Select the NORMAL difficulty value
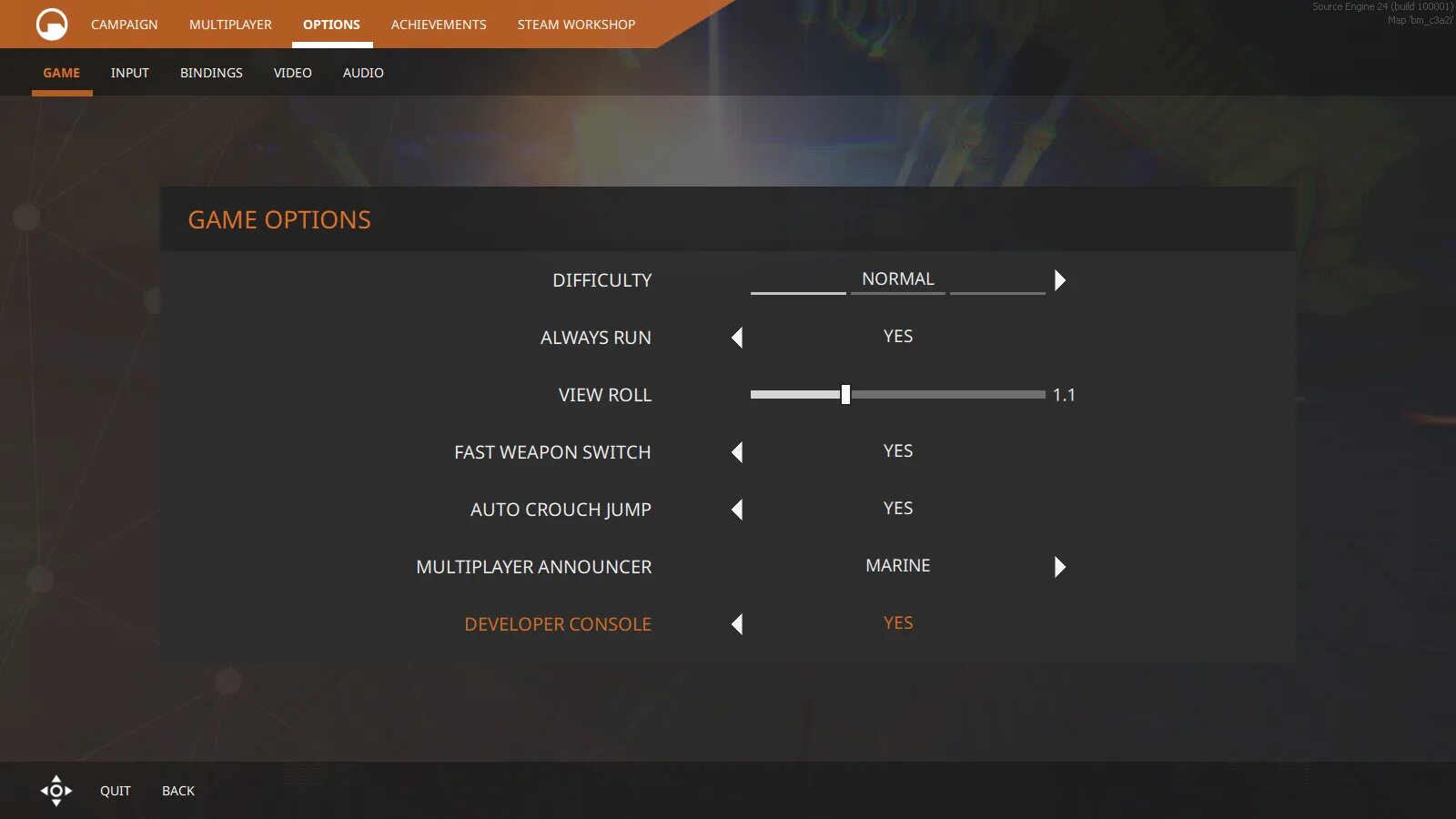The image size is (1456, 819). pos(898,279)
